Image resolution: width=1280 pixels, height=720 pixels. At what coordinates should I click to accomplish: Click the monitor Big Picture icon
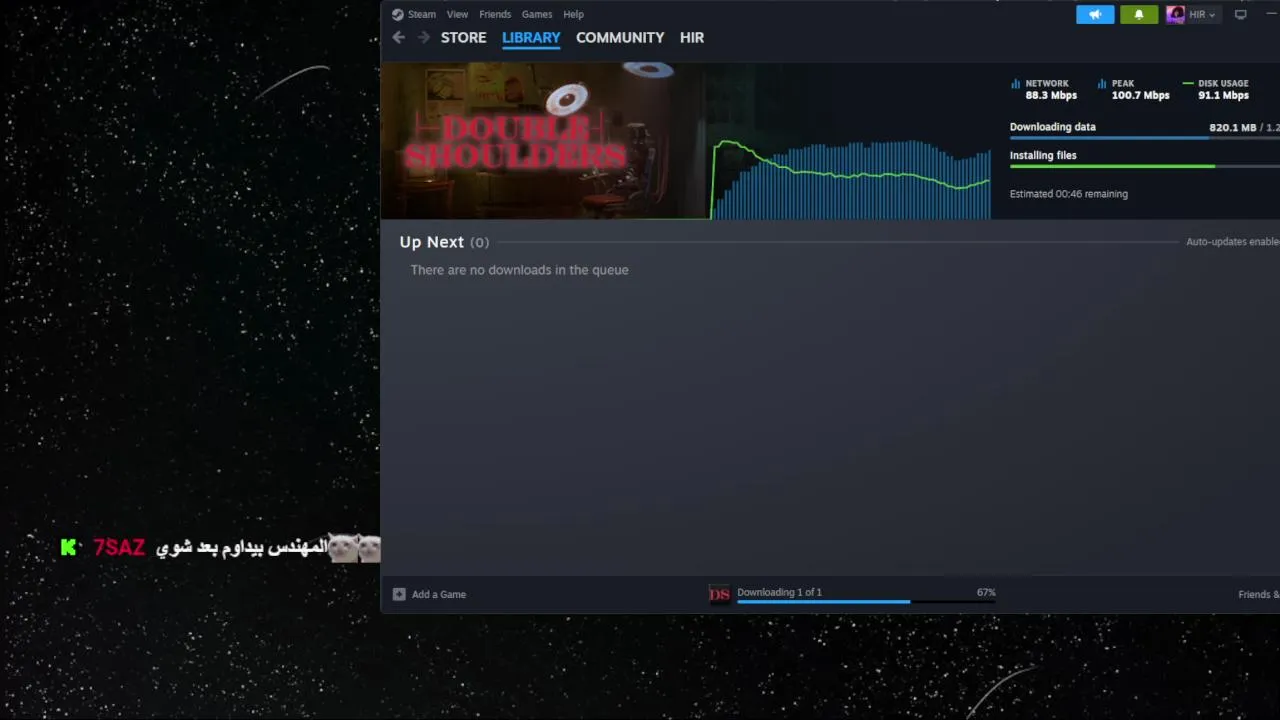click(x=1240, y=14)
